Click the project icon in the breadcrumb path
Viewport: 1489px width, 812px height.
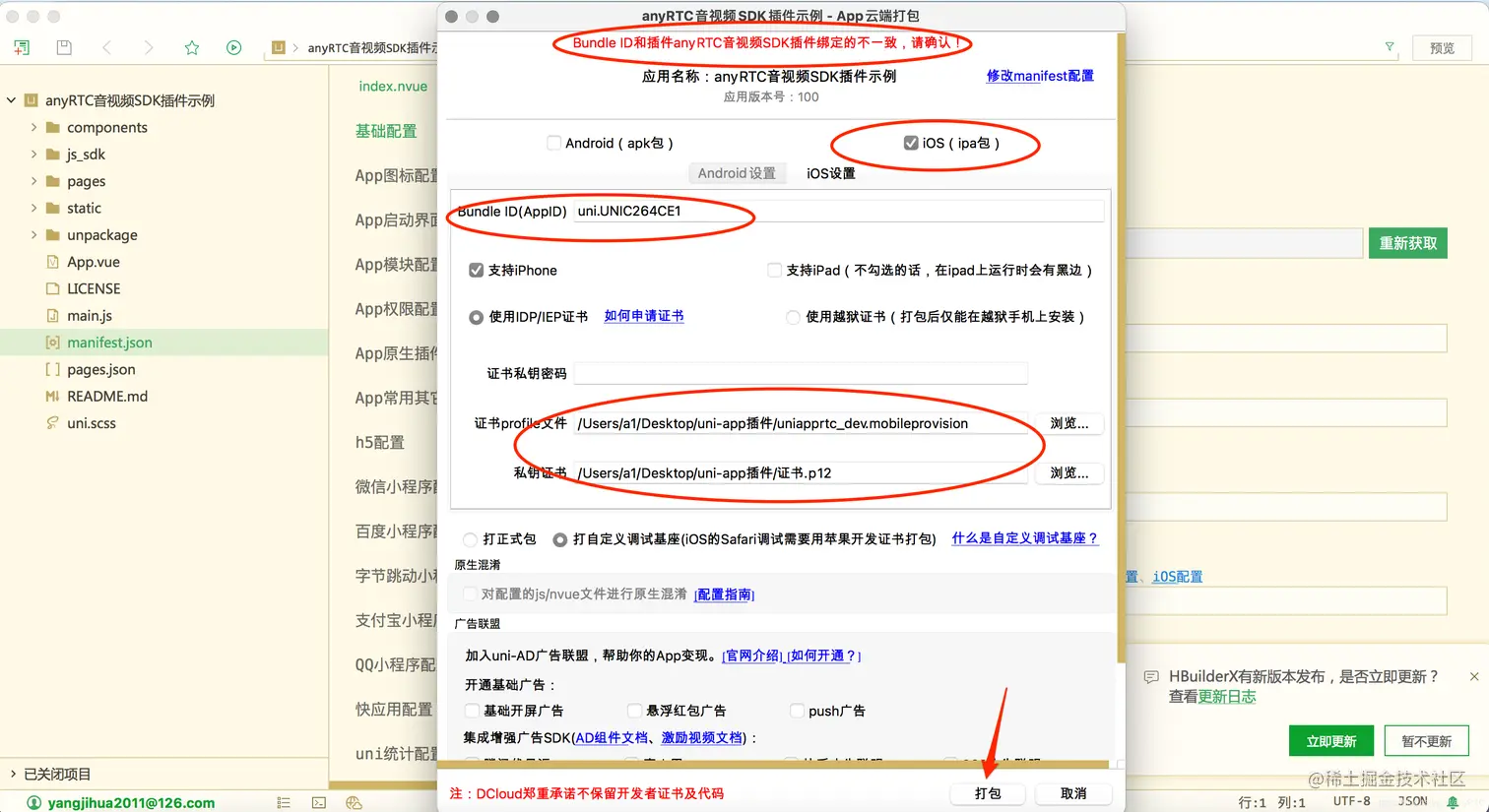coord(279,47)
